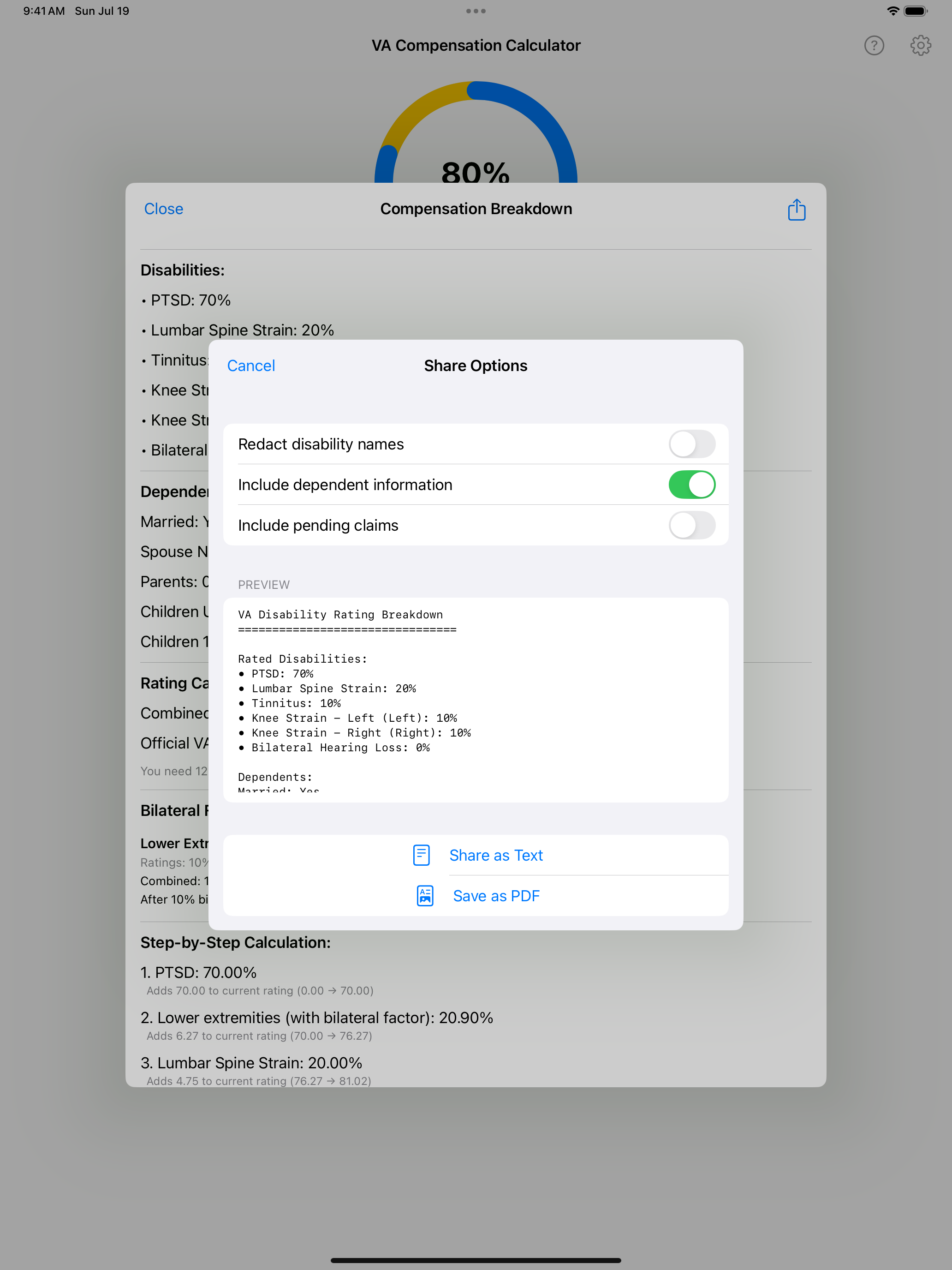
Task: Enable Redact disability names switch
Action: (x=691, y=444)
